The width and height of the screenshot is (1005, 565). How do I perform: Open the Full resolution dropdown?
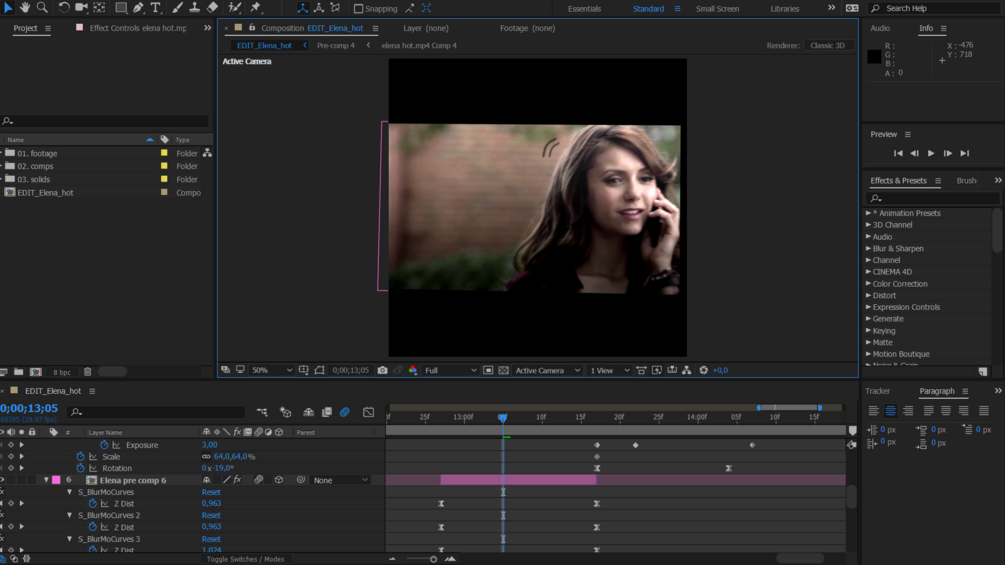pyautogui.click(x=451, y=370)
